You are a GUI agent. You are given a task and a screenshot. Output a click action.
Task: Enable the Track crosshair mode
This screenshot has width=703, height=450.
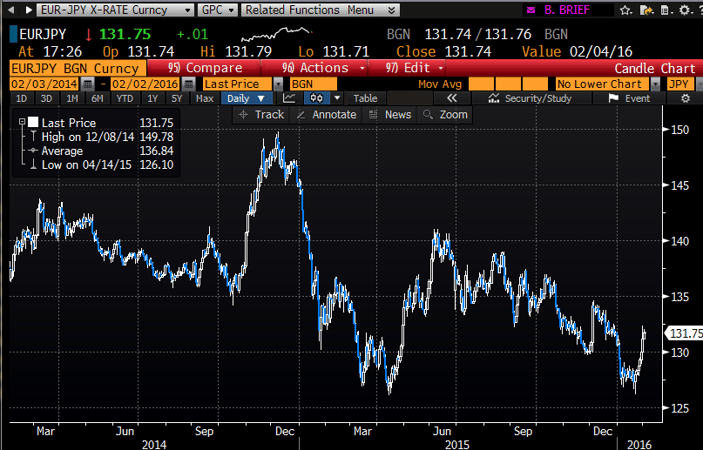(x=262, y=115)
